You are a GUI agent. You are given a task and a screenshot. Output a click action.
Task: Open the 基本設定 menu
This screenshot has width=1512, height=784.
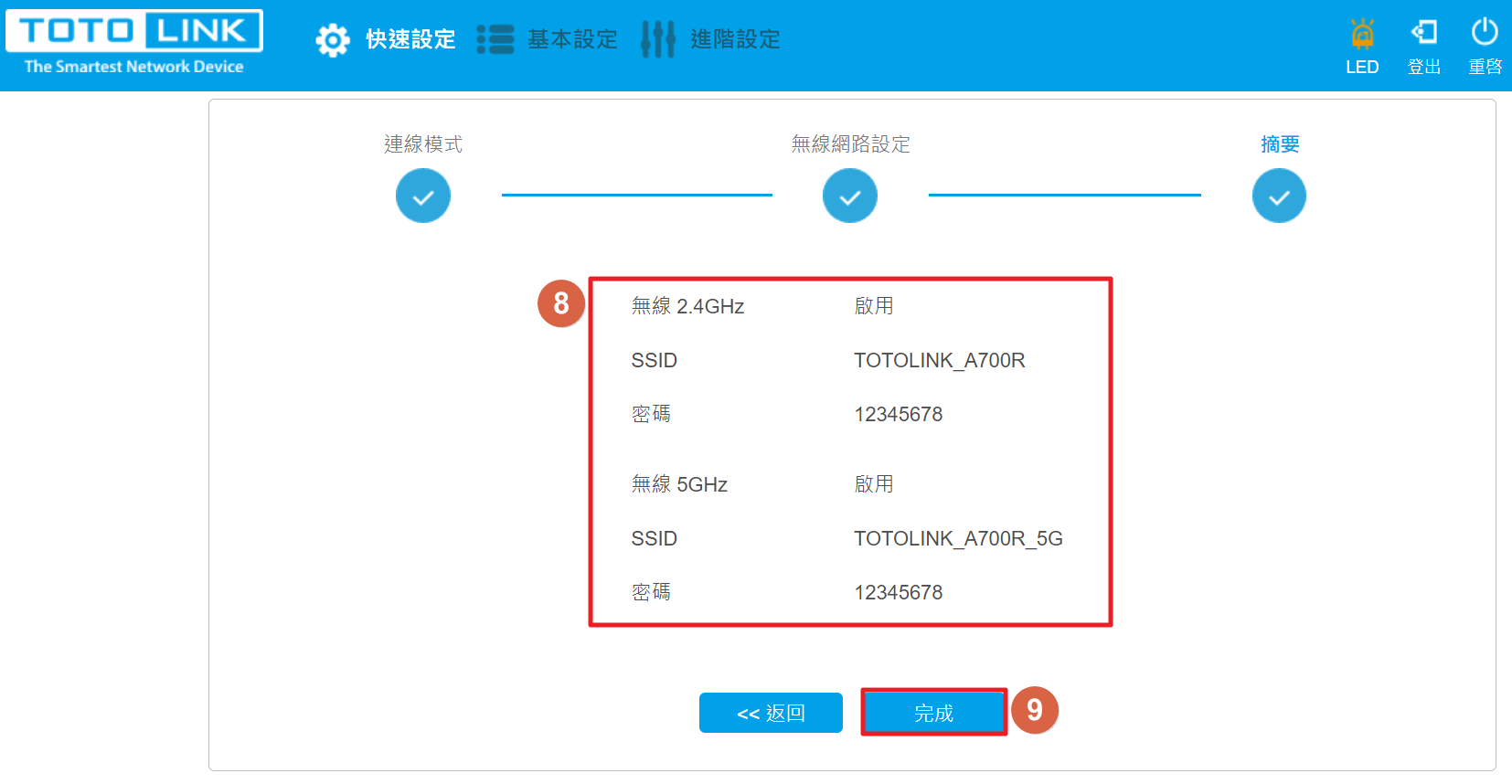(572, 39)
